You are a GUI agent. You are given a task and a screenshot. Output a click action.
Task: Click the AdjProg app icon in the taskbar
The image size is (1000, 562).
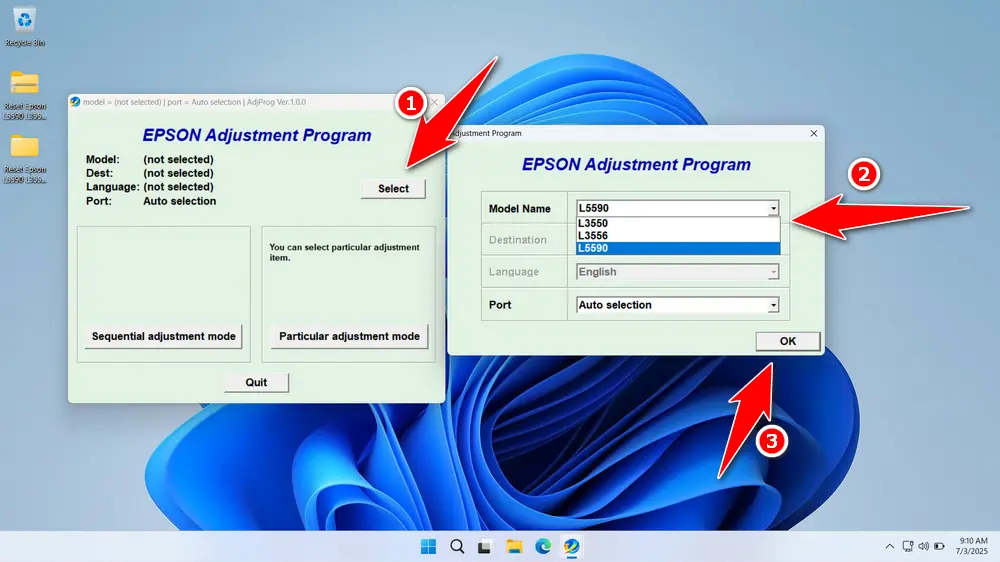click(571, 547)
